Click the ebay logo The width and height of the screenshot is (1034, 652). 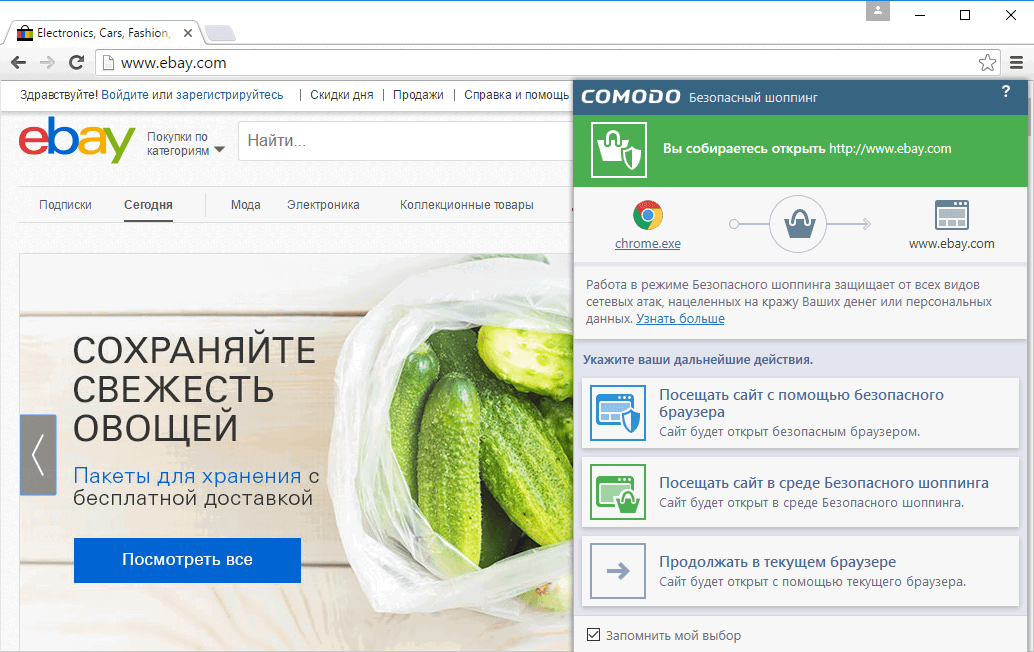77,139
